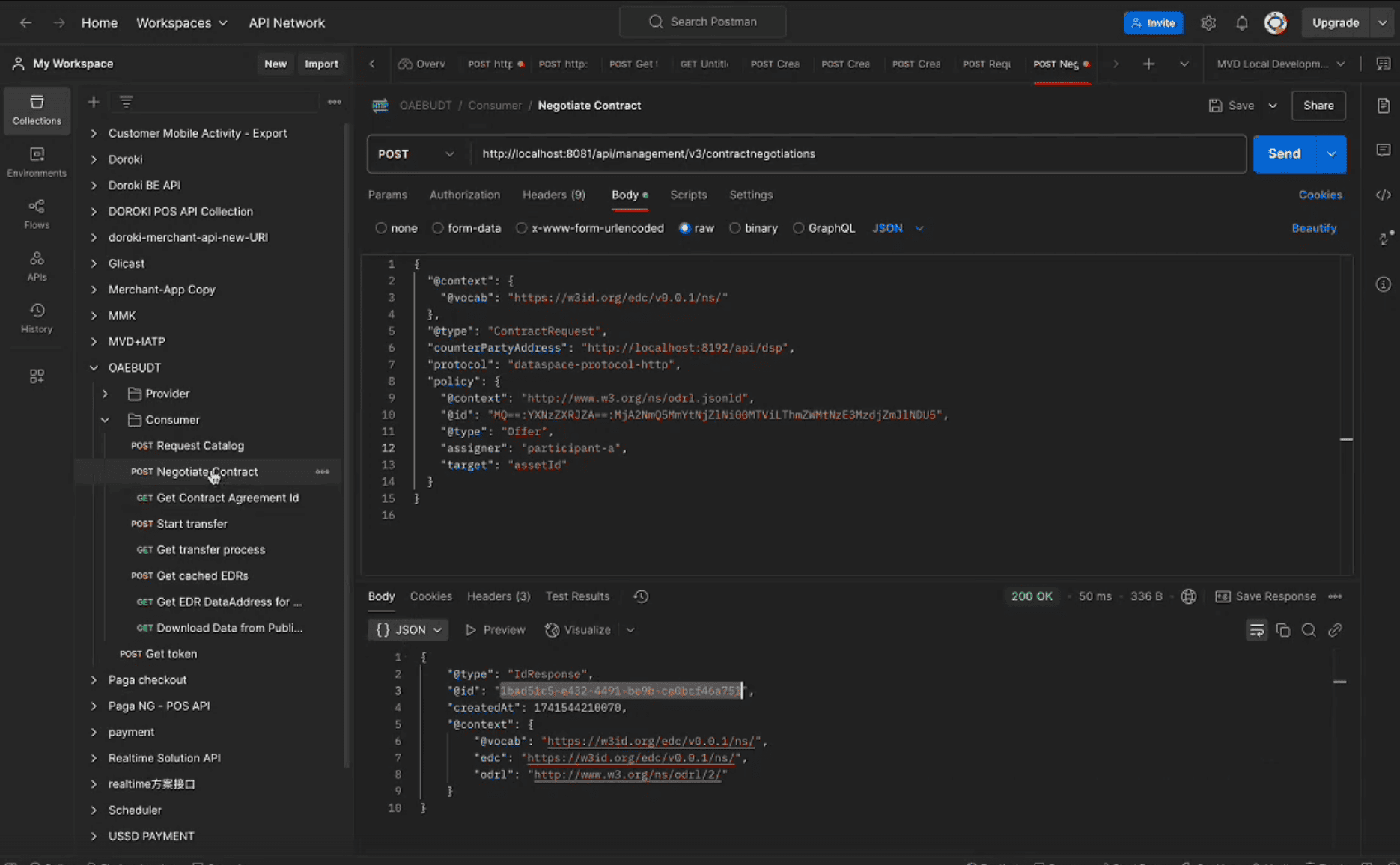Toggle line wrap in response

click(1256, 630)
